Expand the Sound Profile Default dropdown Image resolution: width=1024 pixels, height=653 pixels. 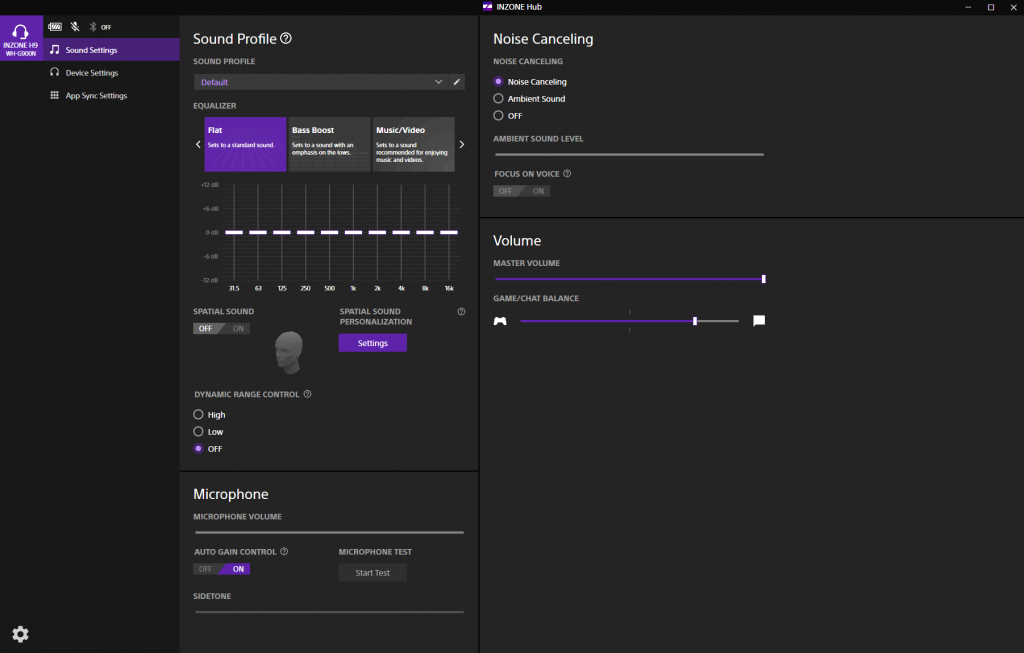[321, 82]
